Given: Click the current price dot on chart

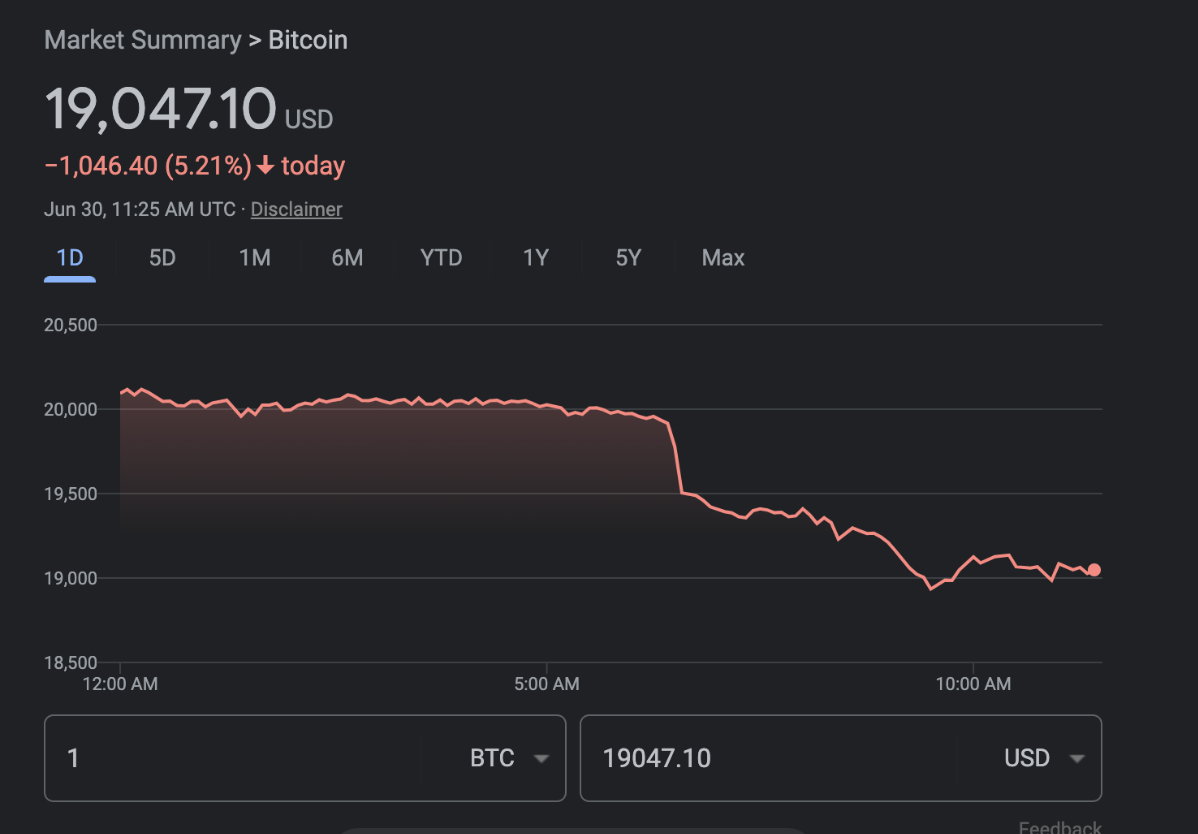Looking at the screenshot, I should click(x=1094, y=570).
